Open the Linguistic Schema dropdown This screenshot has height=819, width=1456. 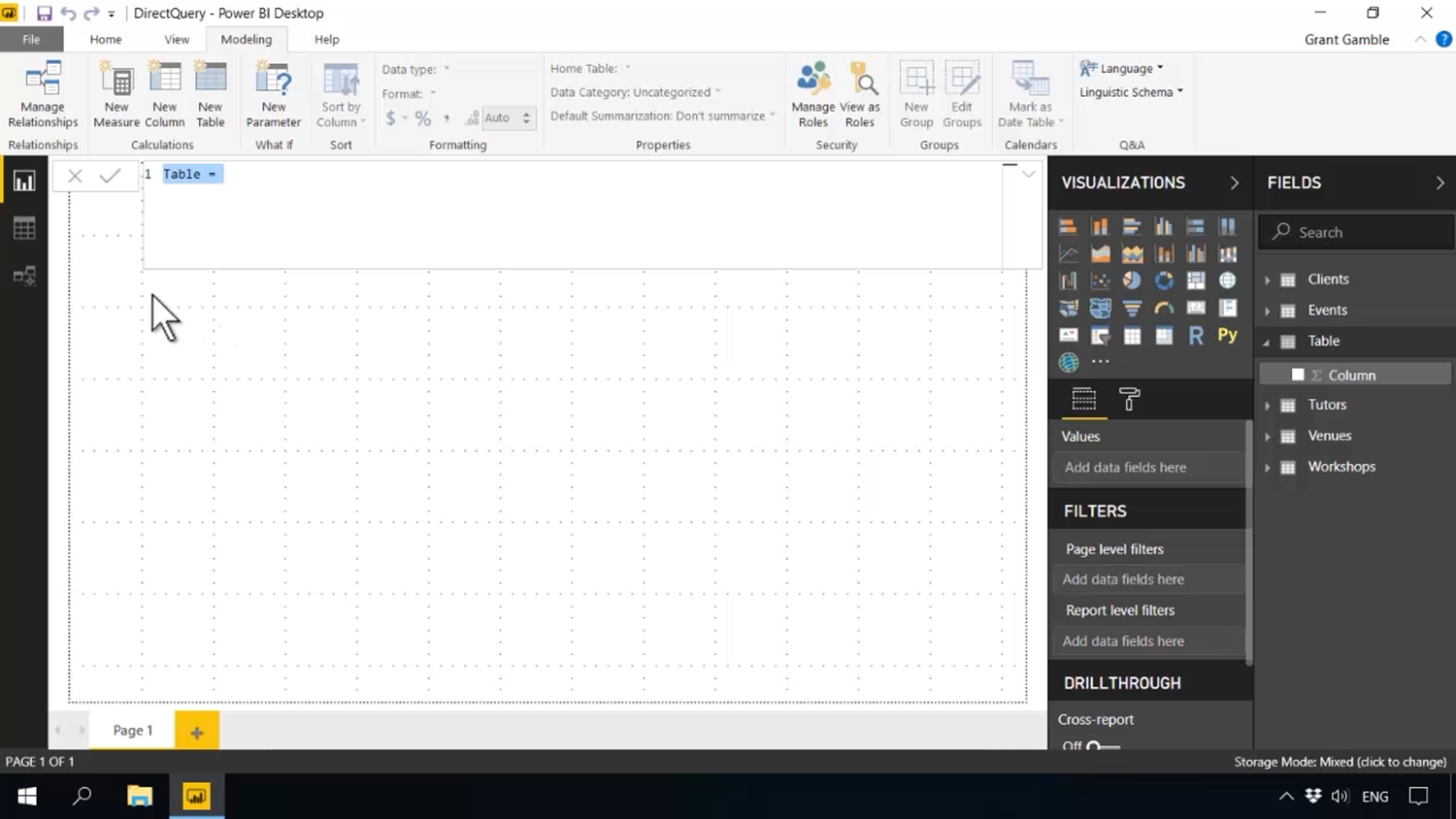pyautogui.click(x=1132, y=92)
